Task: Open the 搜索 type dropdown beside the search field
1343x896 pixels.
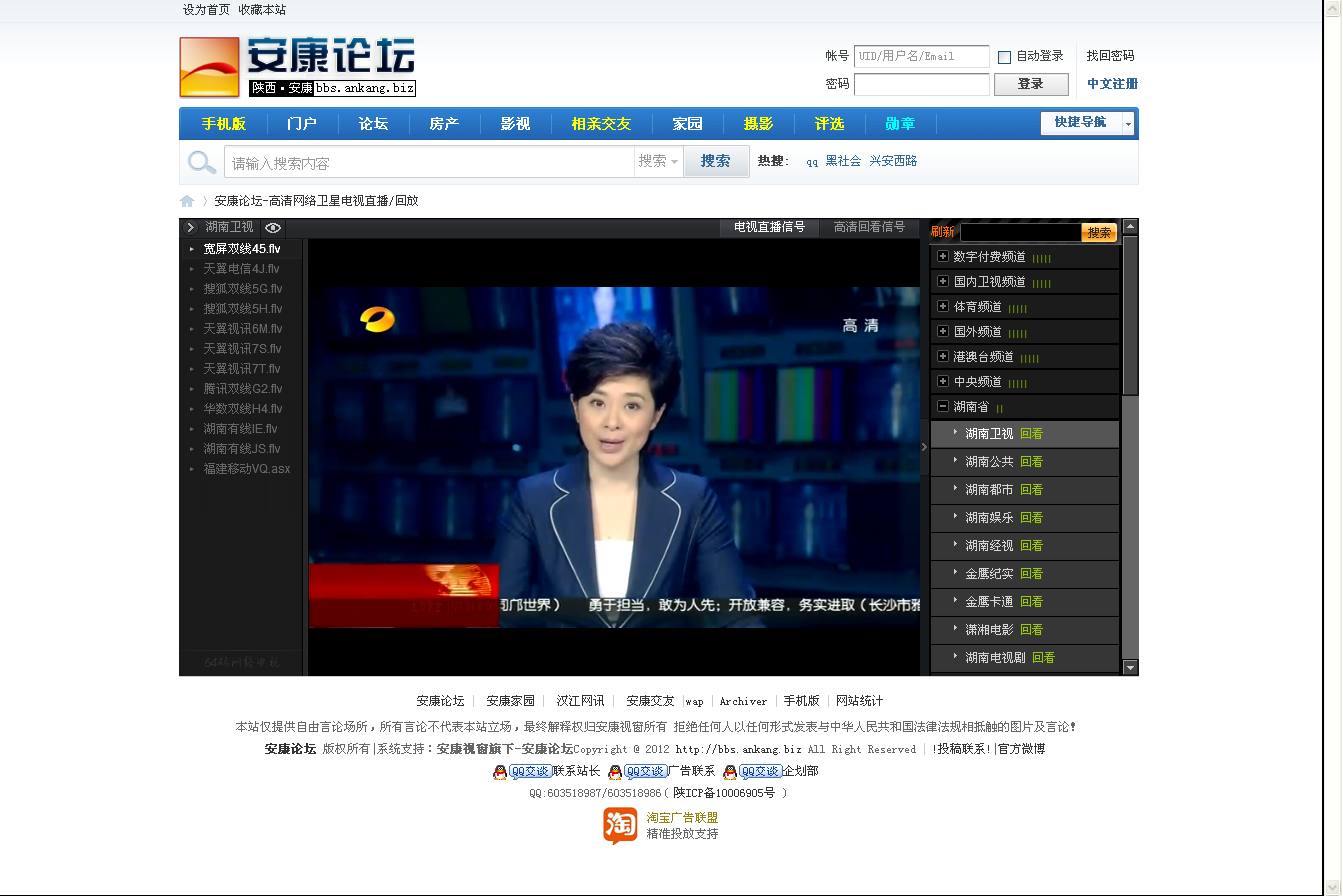Action: tap(658, 161)
